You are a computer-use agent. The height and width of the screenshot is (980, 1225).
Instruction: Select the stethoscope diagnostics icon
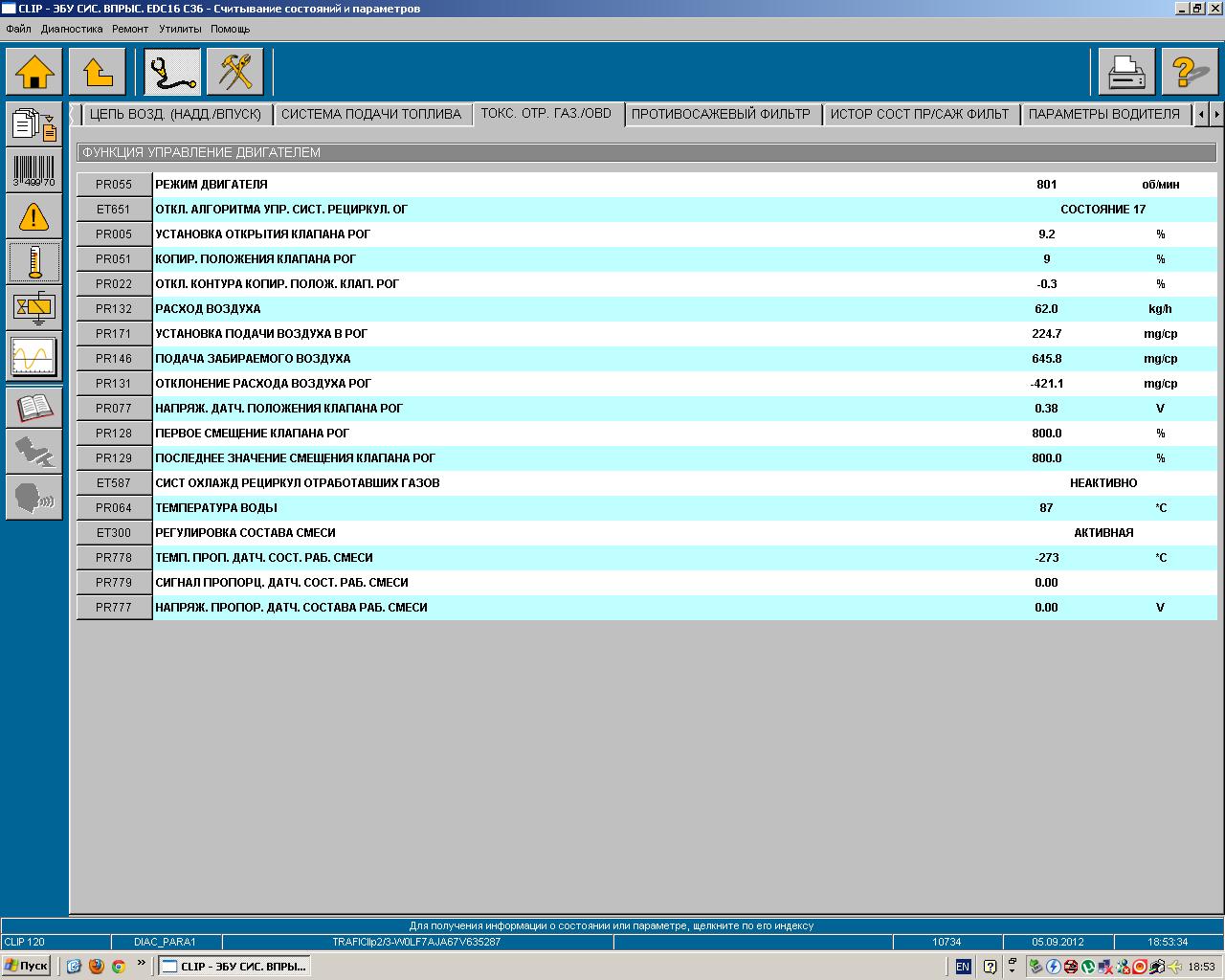pos(172,73)
